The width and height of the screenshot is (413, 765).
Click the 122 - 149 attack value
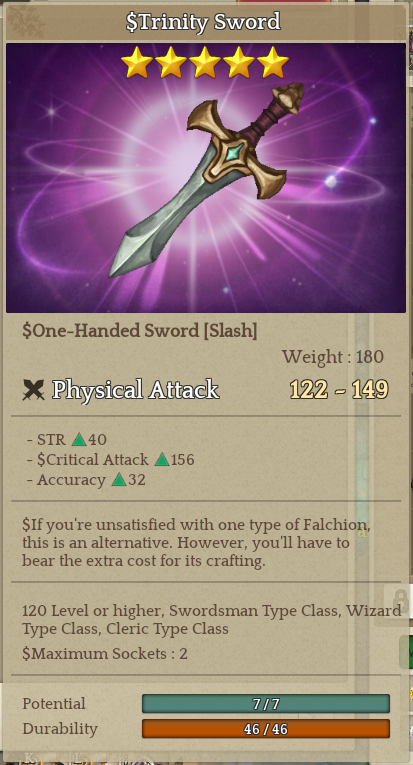(x=339, y=390)
